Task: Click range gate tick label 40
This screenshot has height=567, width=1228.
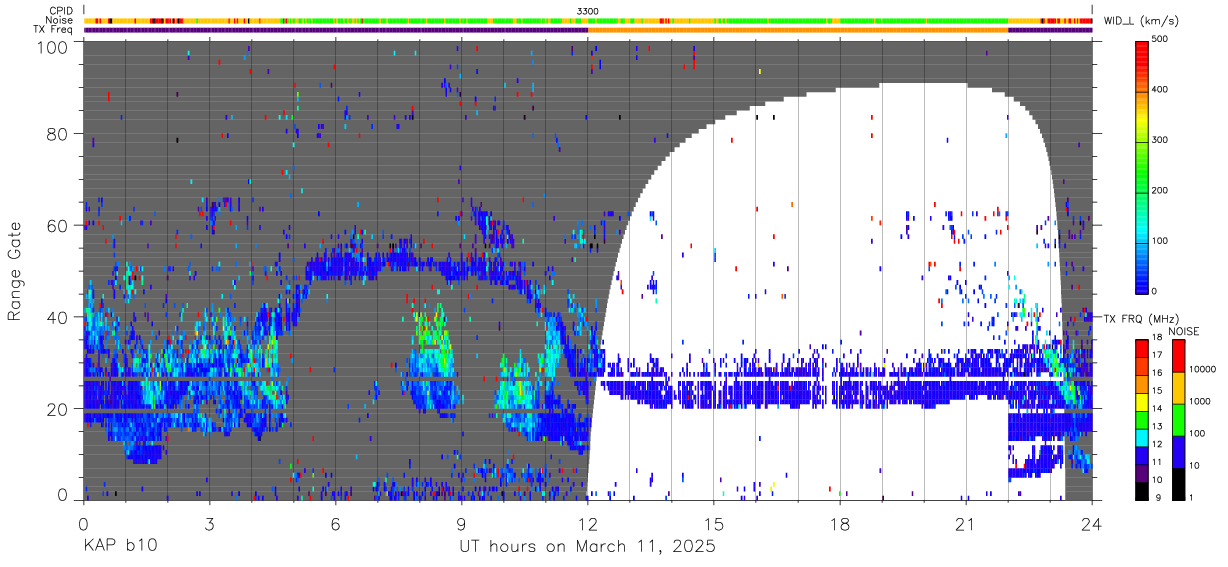Action: (x=58, y=317)
